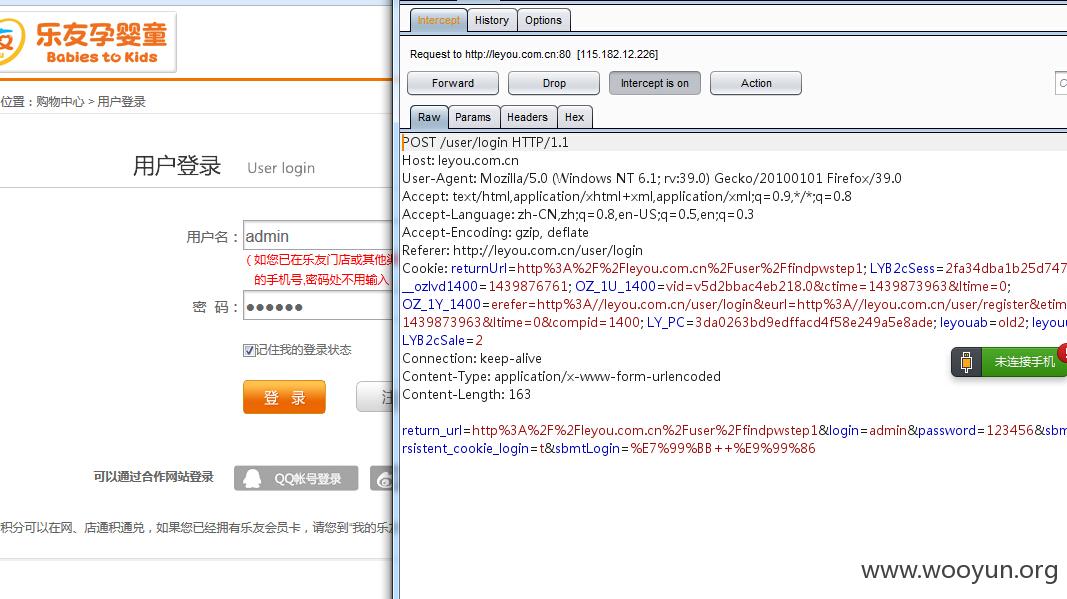1067x599 pixels.
Task: Click the User-Agent header line
Action: pyautogui.click(x=652, y=178)
